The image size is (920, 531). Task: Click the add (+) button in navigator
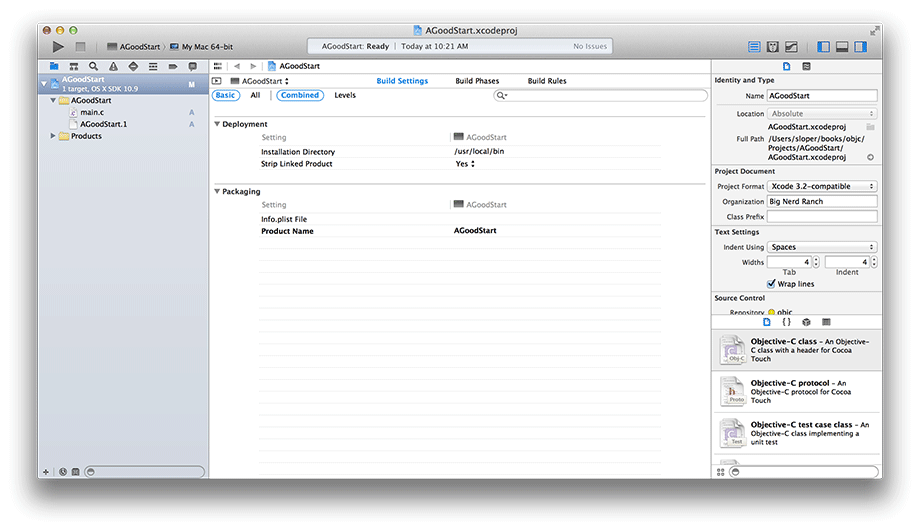point(46,472)
